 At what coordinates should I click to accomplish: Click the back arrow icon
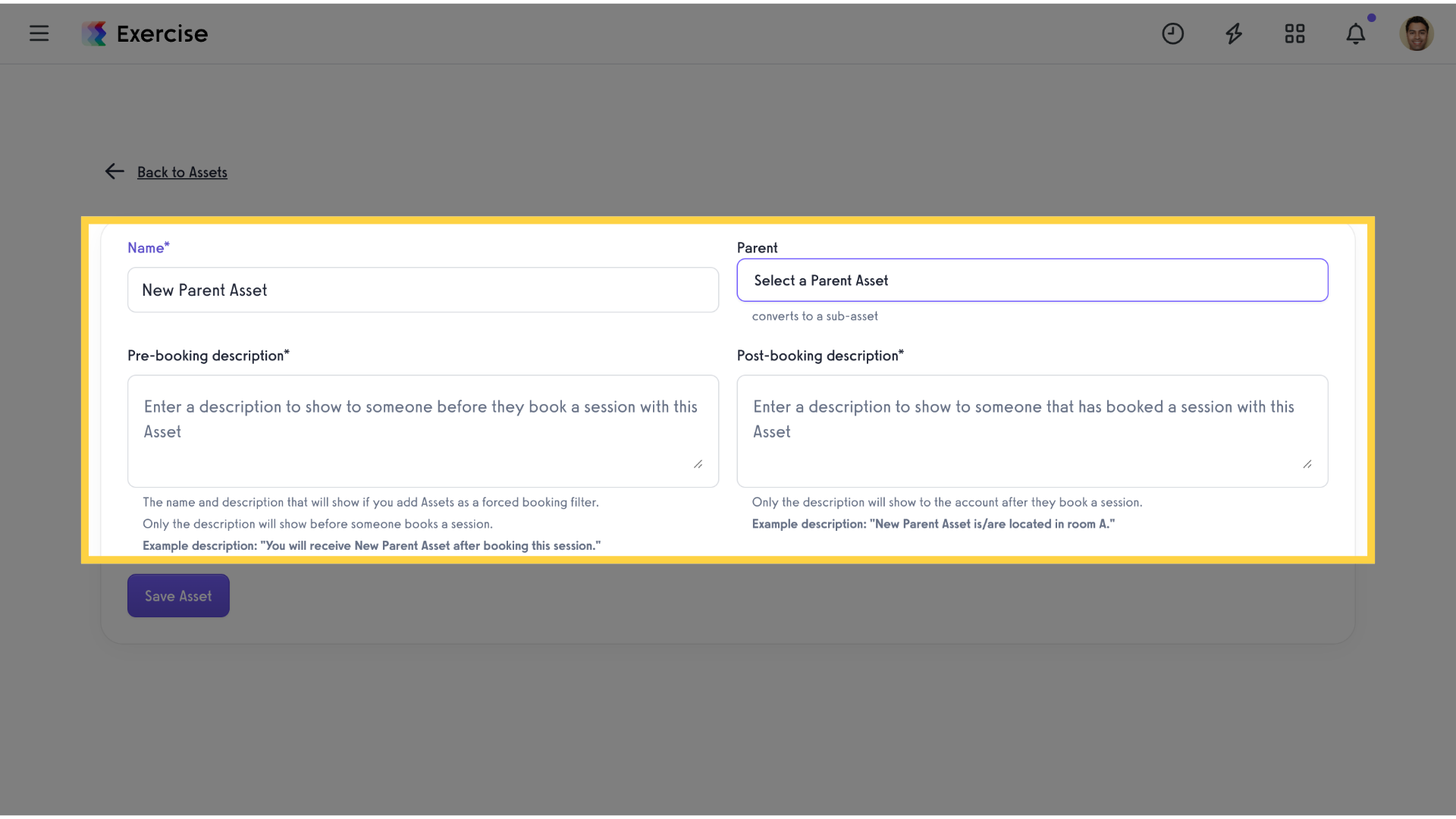(115, 171)
